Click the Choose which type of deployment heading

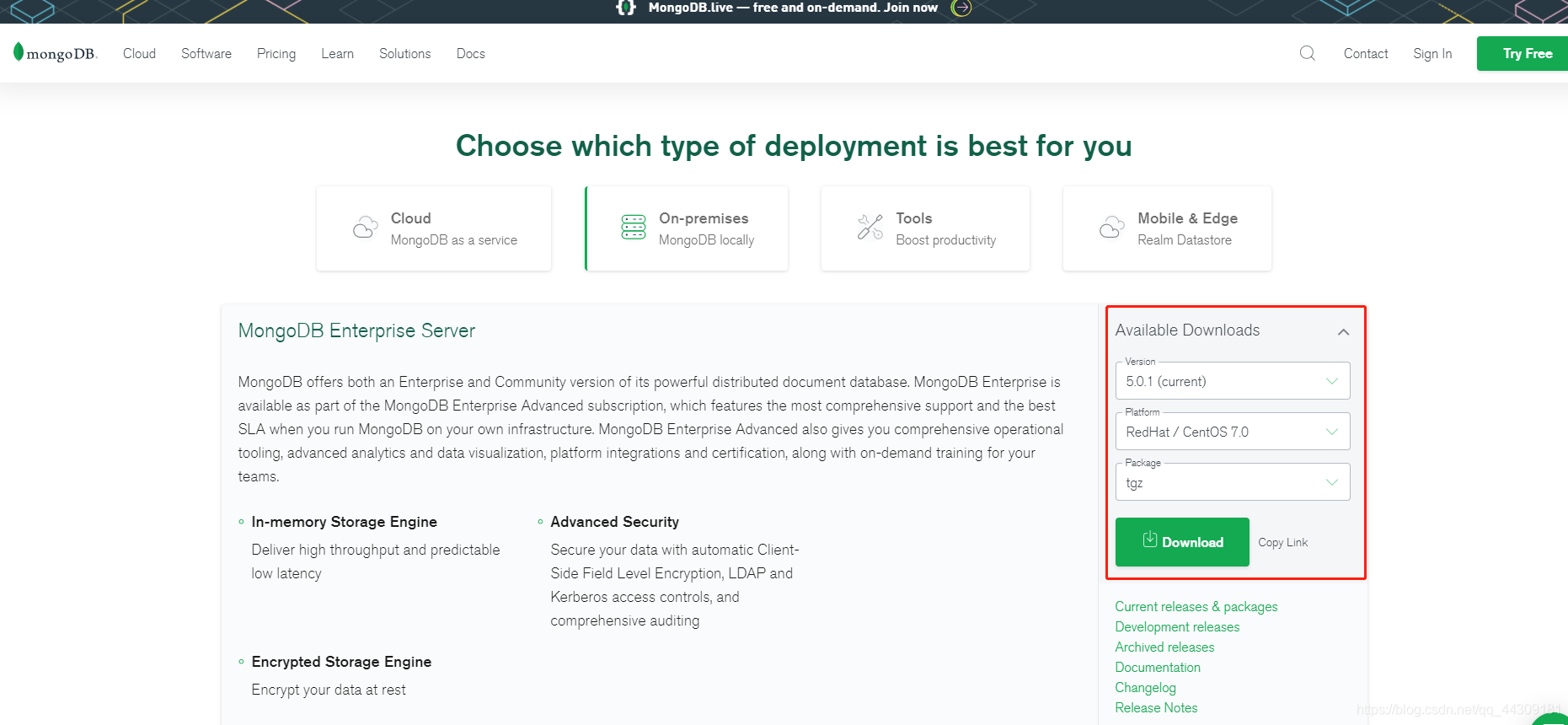point(794,146)
